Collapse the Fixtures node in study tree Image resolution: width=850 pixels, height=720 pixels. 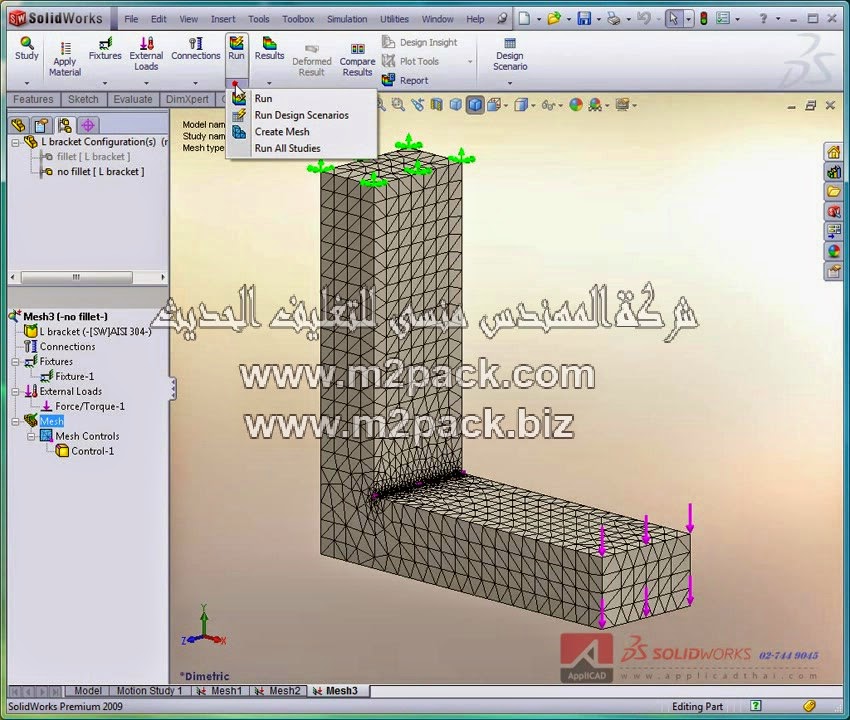(15, 362)
